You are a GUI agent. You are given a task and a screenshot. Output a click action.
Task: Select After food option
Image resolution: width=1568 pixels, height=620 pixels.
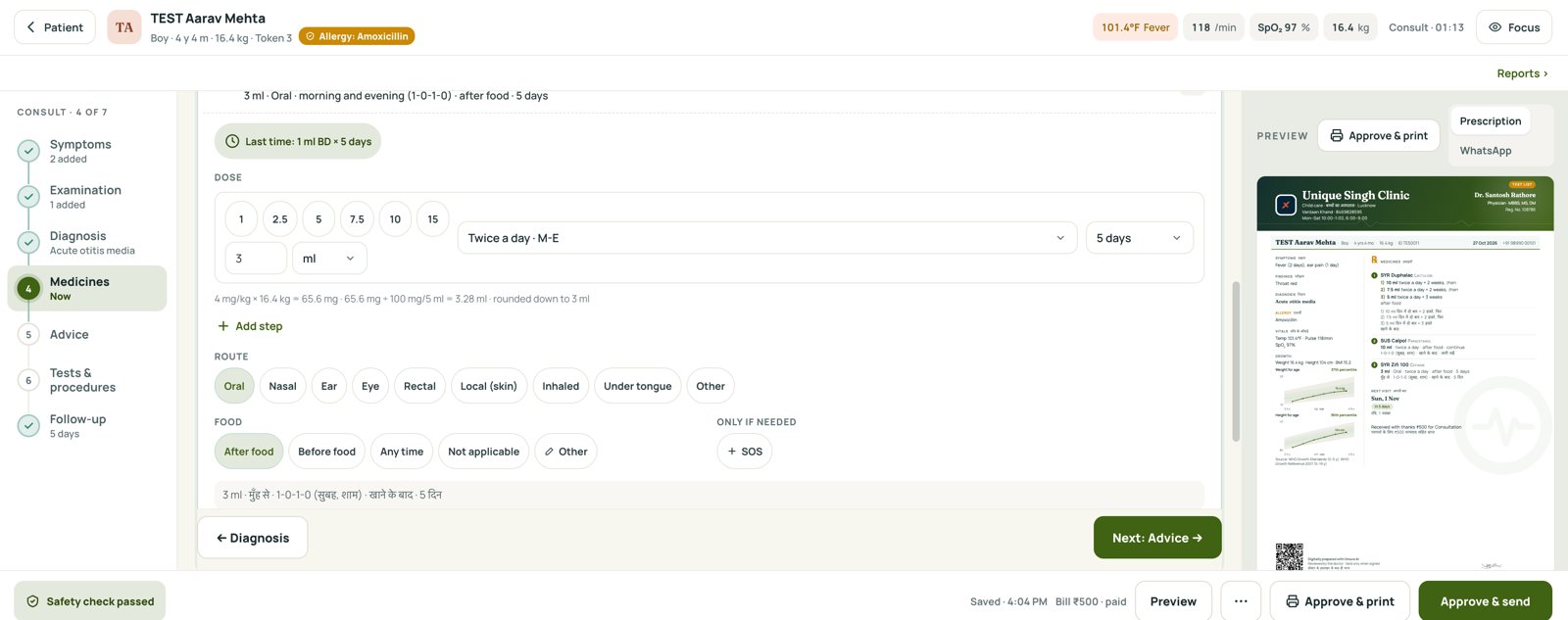[249, 452]
